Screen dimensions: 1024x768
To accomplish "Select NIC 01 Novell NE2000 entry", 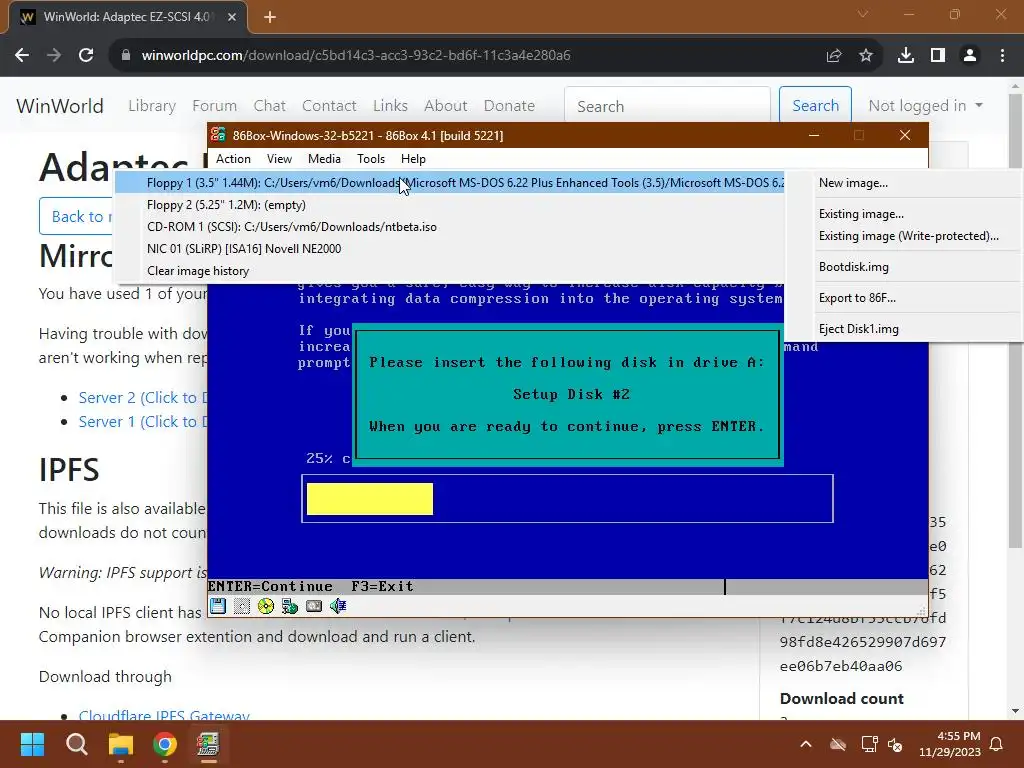I will (x=450, y=249).
